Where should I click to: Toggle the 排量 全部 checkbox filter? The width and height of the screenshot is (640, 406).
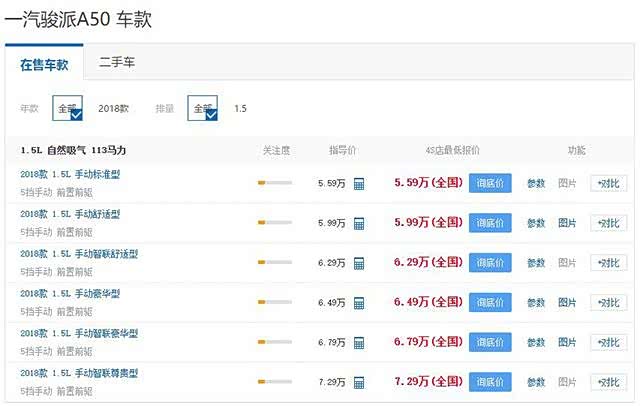coord(203,108)
